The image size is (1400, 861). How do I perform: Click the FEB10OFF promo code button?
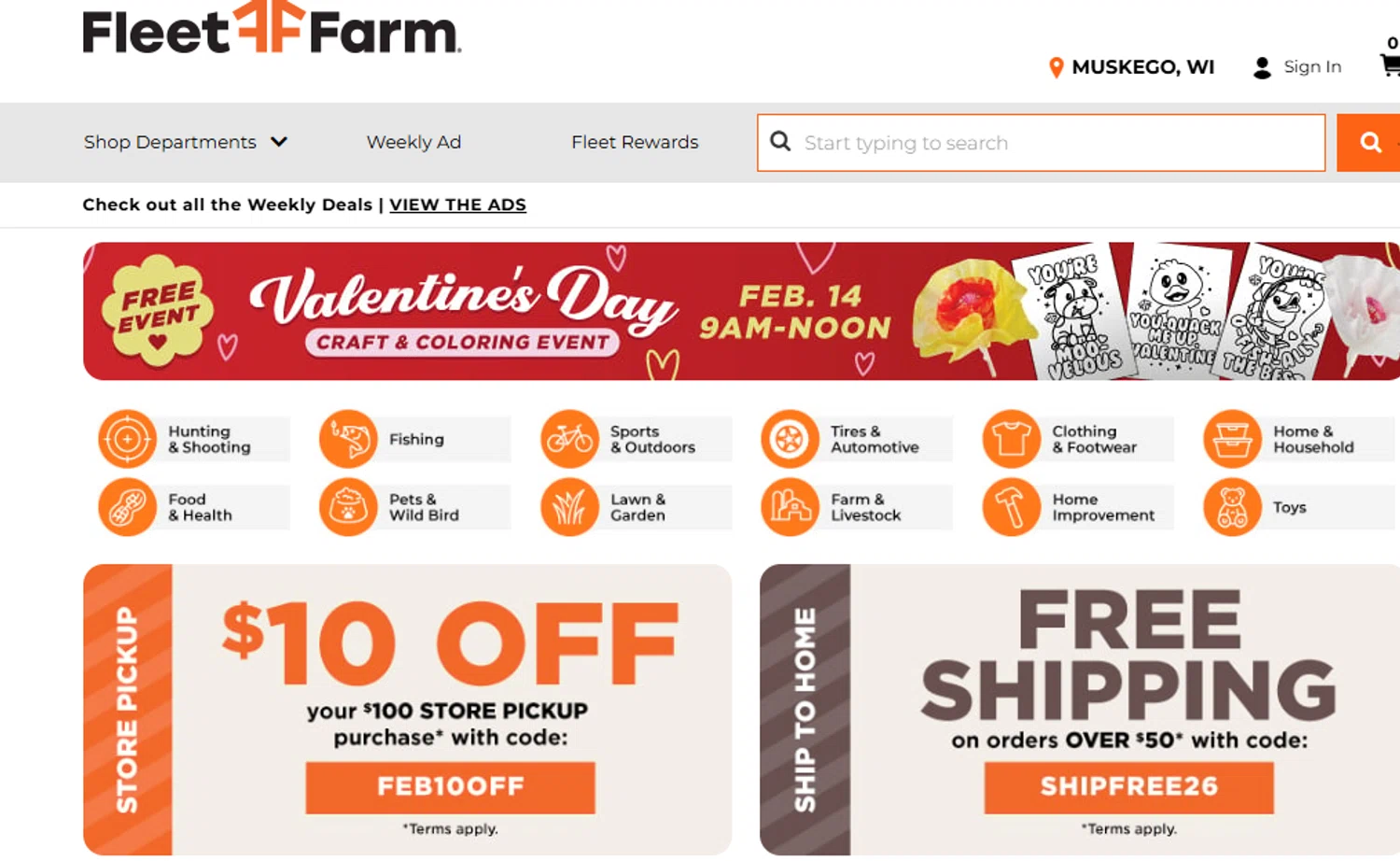(x=450, y=787)
